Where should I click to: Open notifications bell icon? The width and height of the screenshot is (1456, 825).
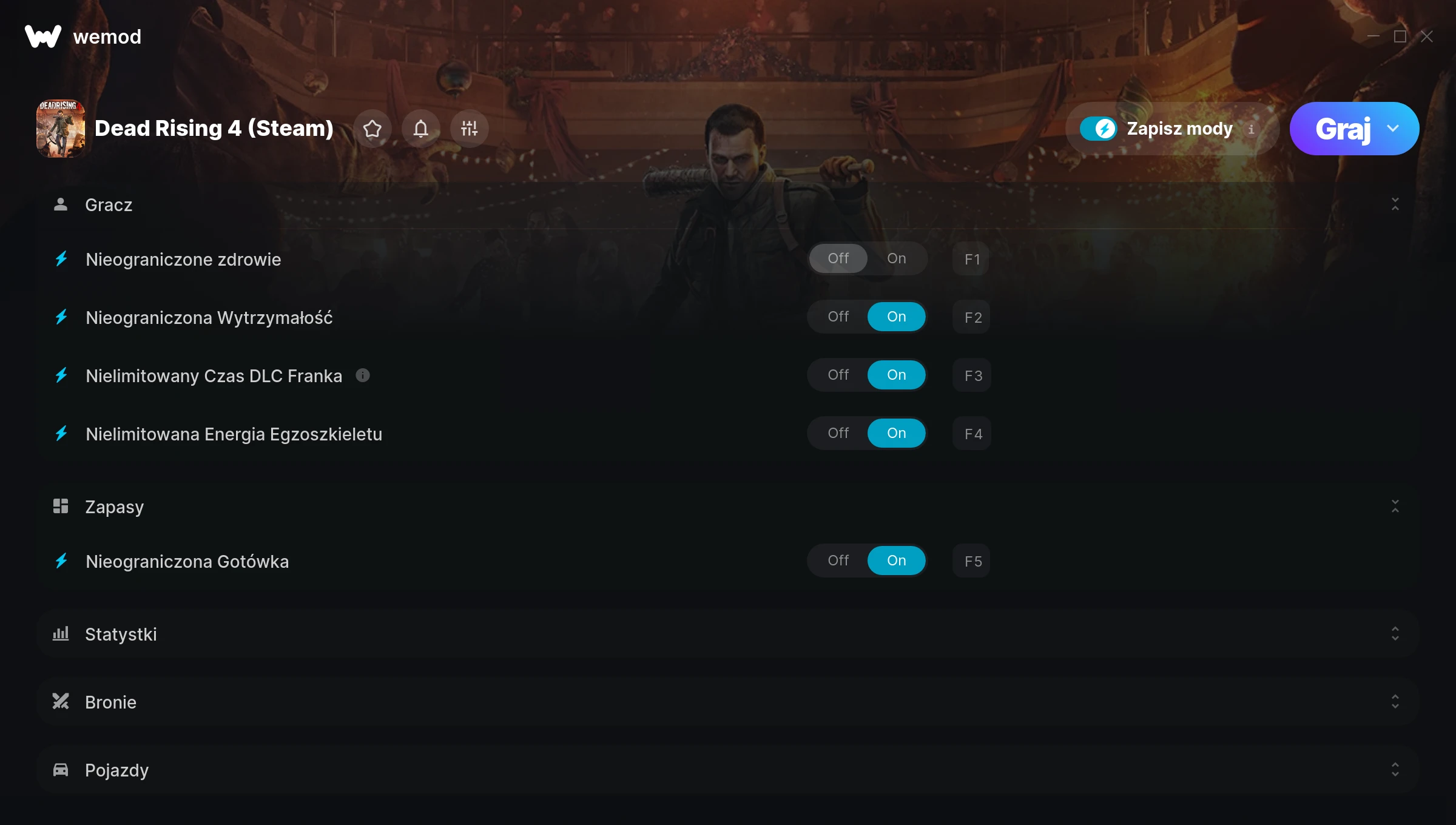click(421, 129)
